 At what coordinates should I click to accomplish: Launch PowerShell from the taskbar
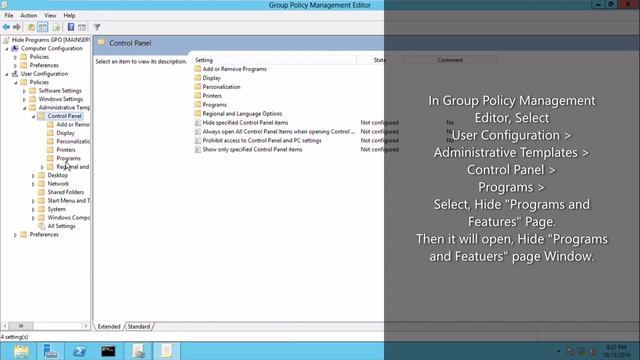pos(79,351)
